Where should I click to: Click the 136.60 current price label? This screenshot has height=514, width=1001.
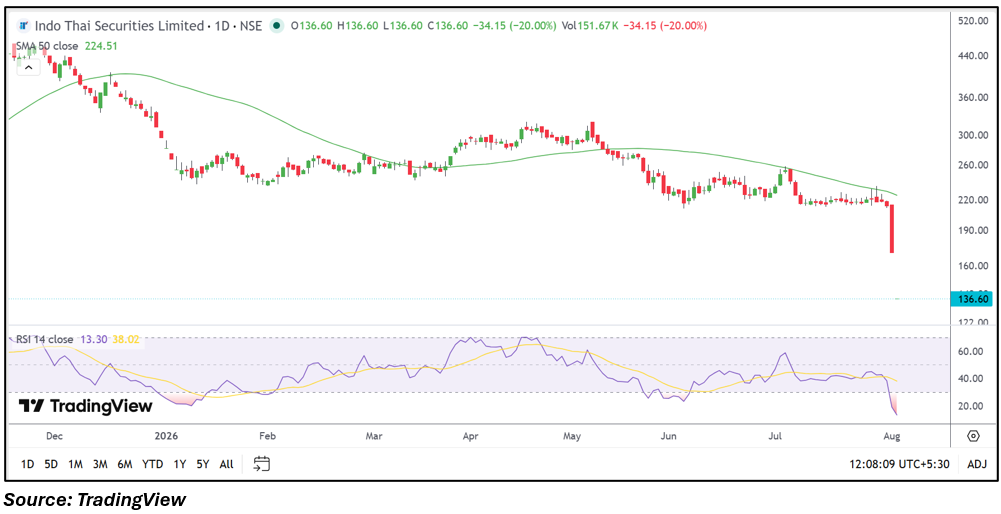tap(970, 299)
